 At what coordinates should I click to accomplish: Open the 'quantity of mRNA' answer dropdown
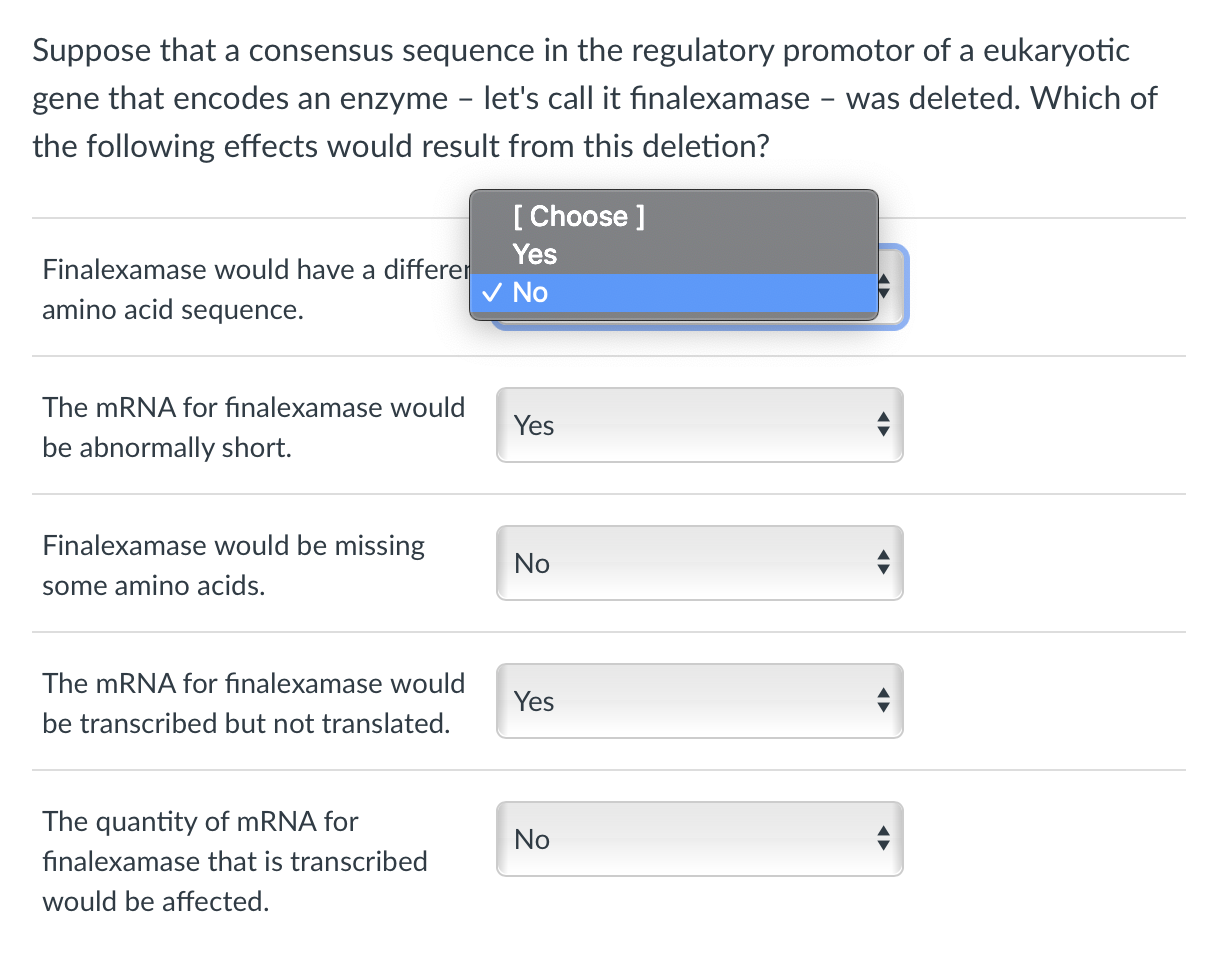(x=700, y=839)
